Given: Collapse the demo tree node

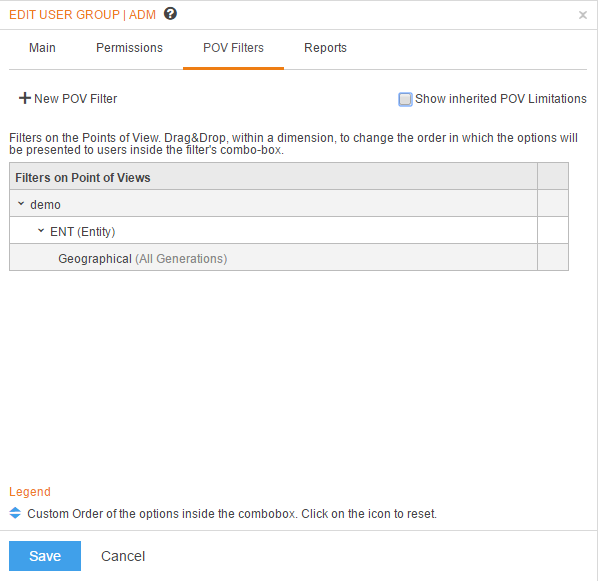Looking at the screenshot, I should tap(21, 204).
